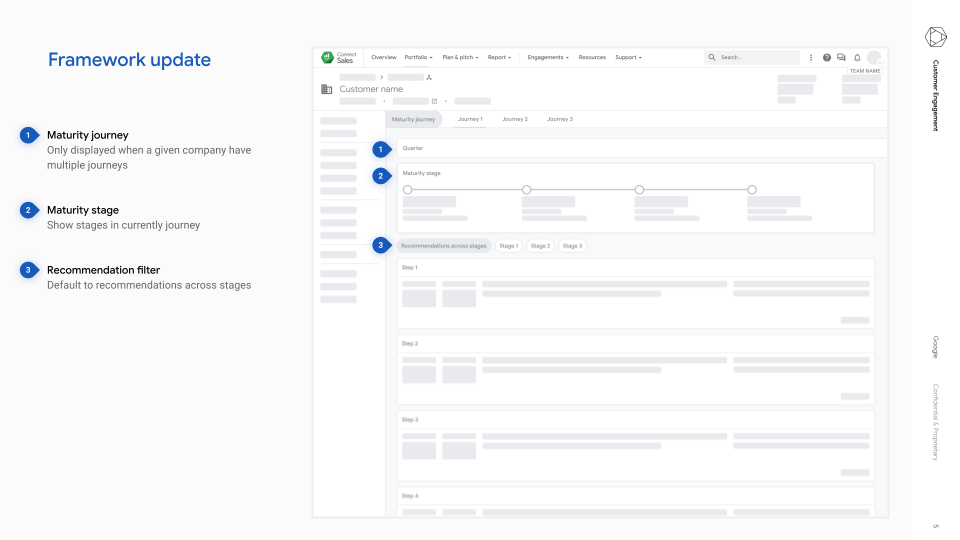Click the logo in the slide's top-right corner
The height and width of the screenshot is (540, 960).
[936, 37]
